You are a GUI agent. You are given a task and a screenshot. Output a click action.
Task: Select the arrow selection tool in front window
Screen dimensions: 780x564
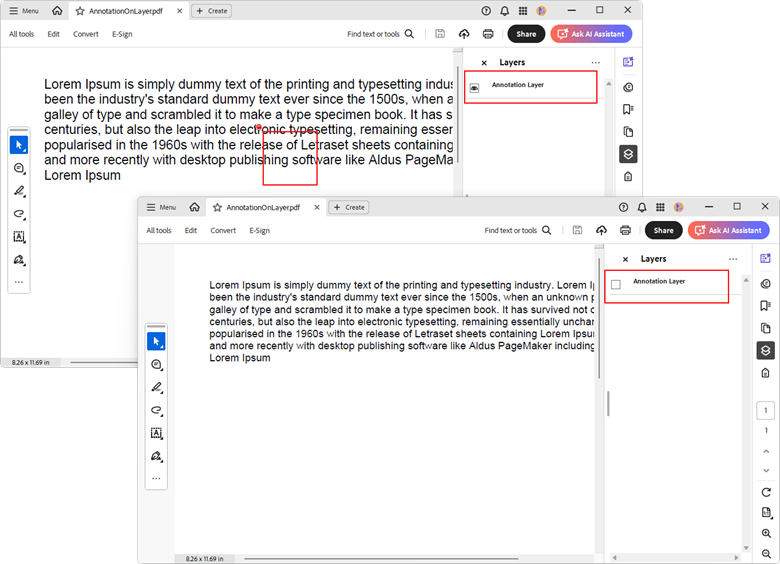tap(156, 342)
